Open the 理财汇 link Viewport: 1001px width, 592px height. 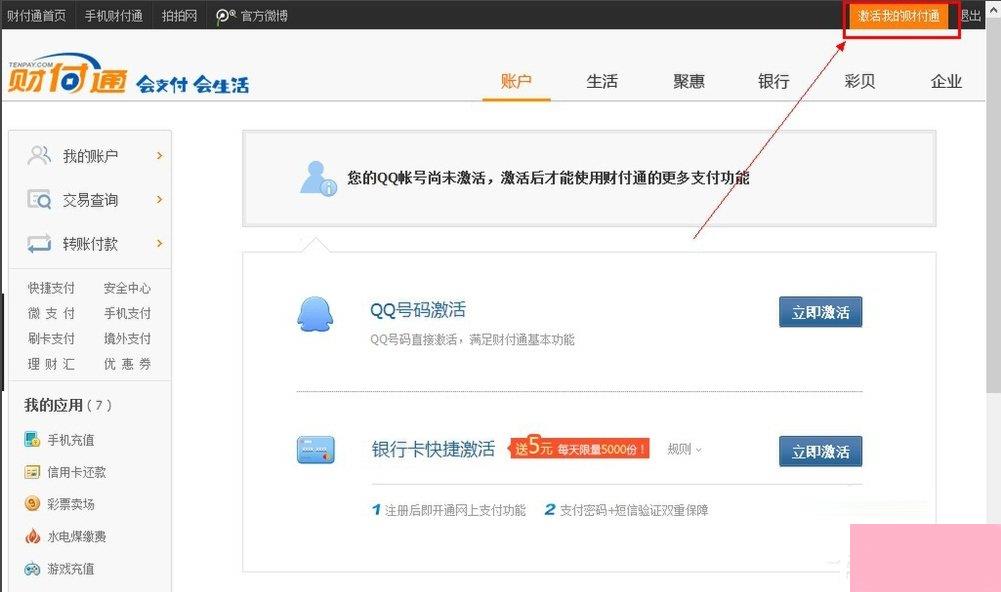point(51,364)
